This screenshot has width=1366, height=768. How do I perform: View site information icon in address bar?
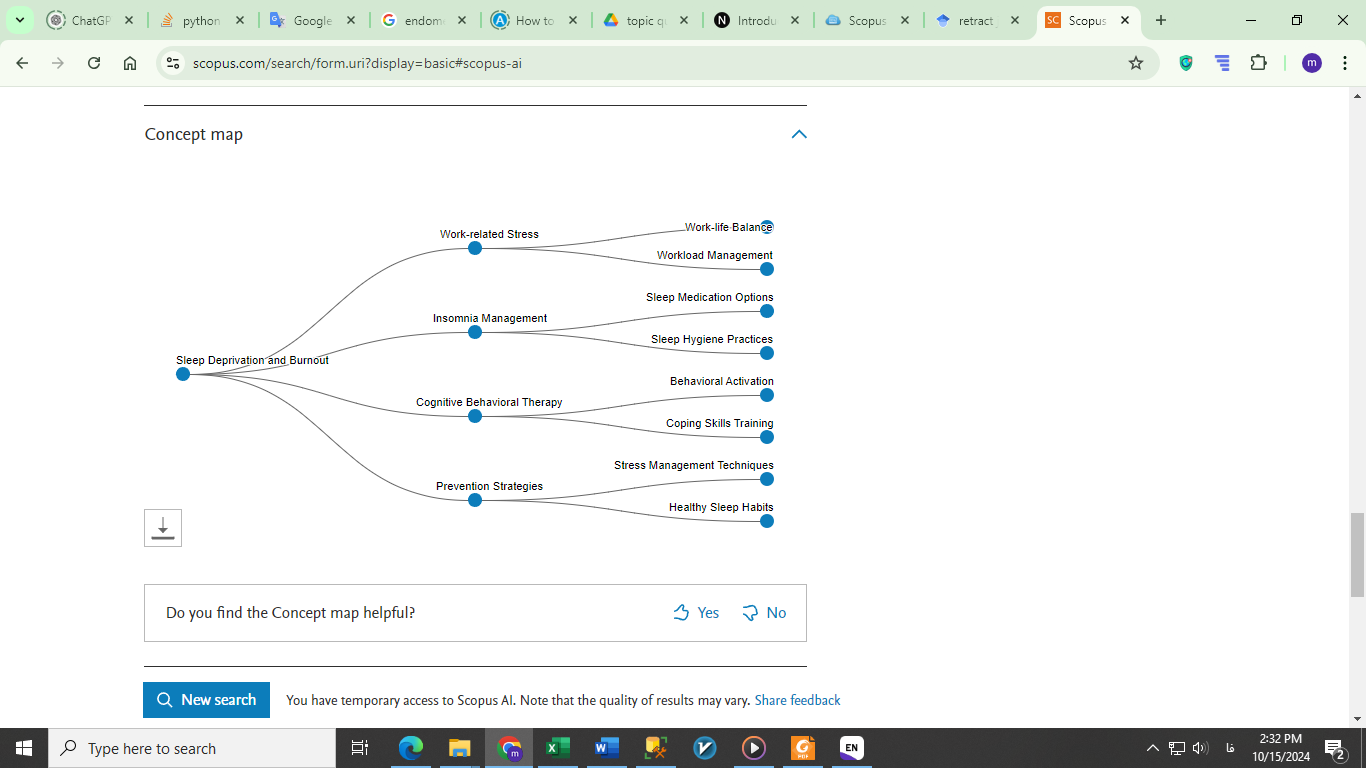tap(173, 63)
